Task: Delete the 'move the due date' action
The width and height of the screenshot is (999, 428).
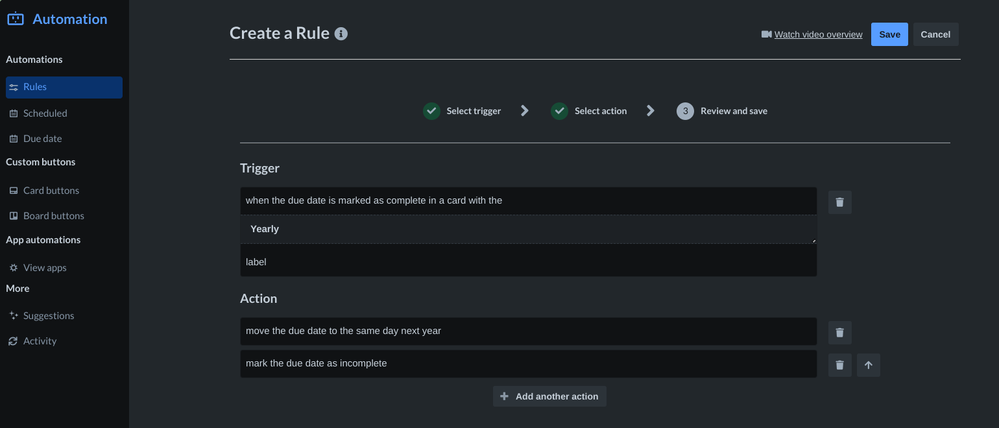Action: pyautogui.click(x=840, y=332)
